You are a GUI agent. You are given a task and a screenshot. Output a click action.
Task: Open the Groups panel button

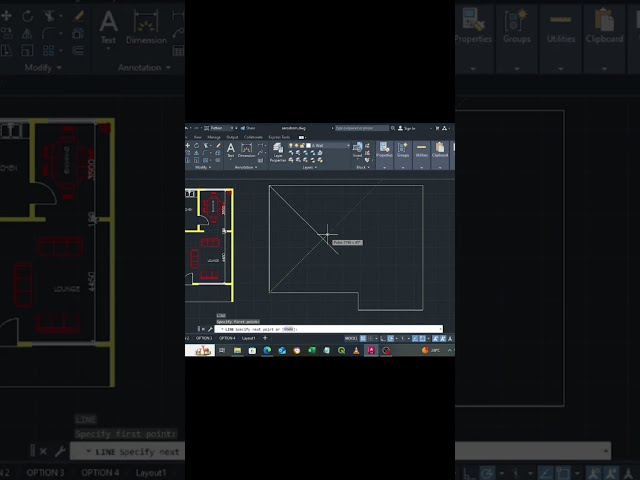403,149
